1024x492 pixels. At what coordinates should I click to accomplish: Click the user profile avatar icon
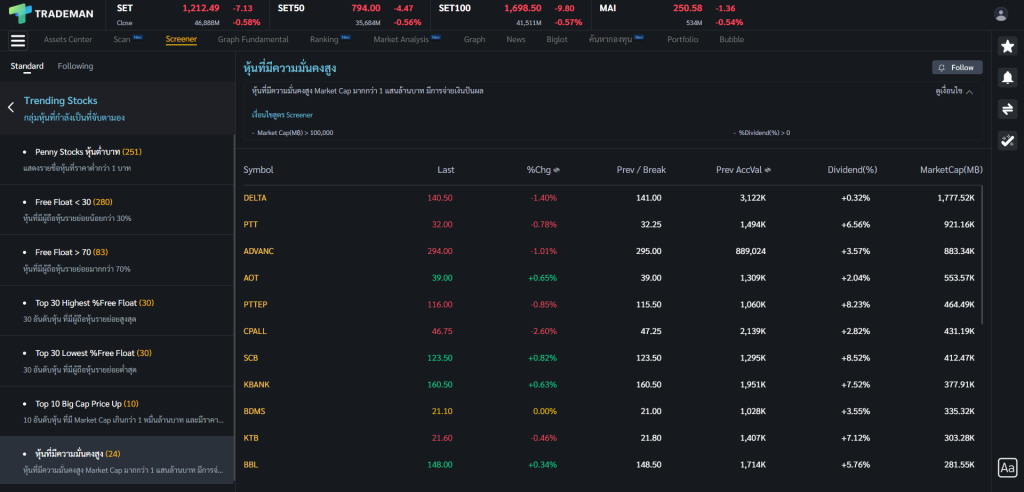tap(1001, 14)
